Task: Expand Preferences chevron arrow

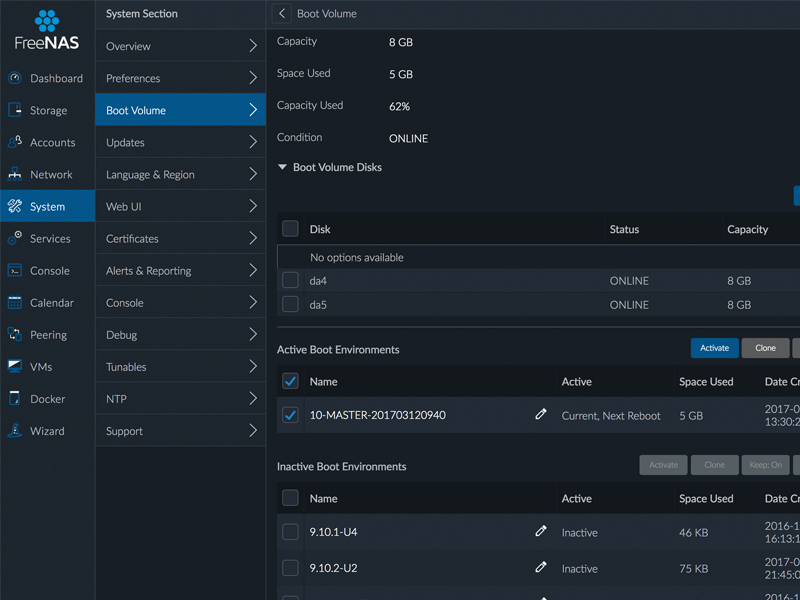Action: 253,78
